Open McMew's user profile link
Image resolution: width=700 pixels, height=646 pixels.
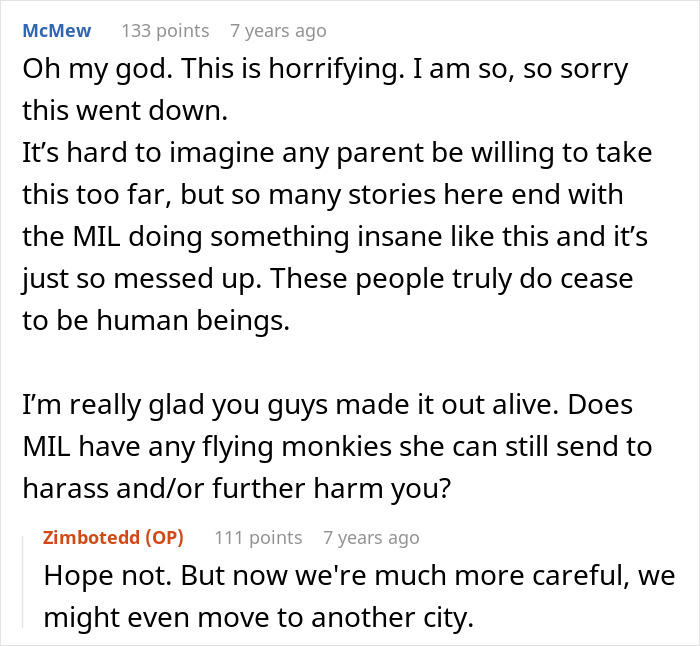pyautogui.click(x=56, y=31)
